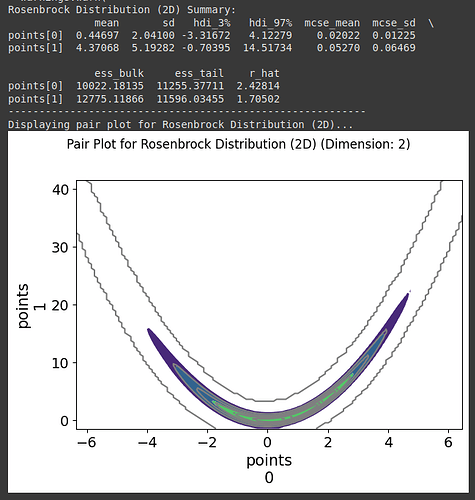The height and width of the screenshot is (500, 475).
Task: Click the y-axis tick label 40
Action: click(60, 190)
